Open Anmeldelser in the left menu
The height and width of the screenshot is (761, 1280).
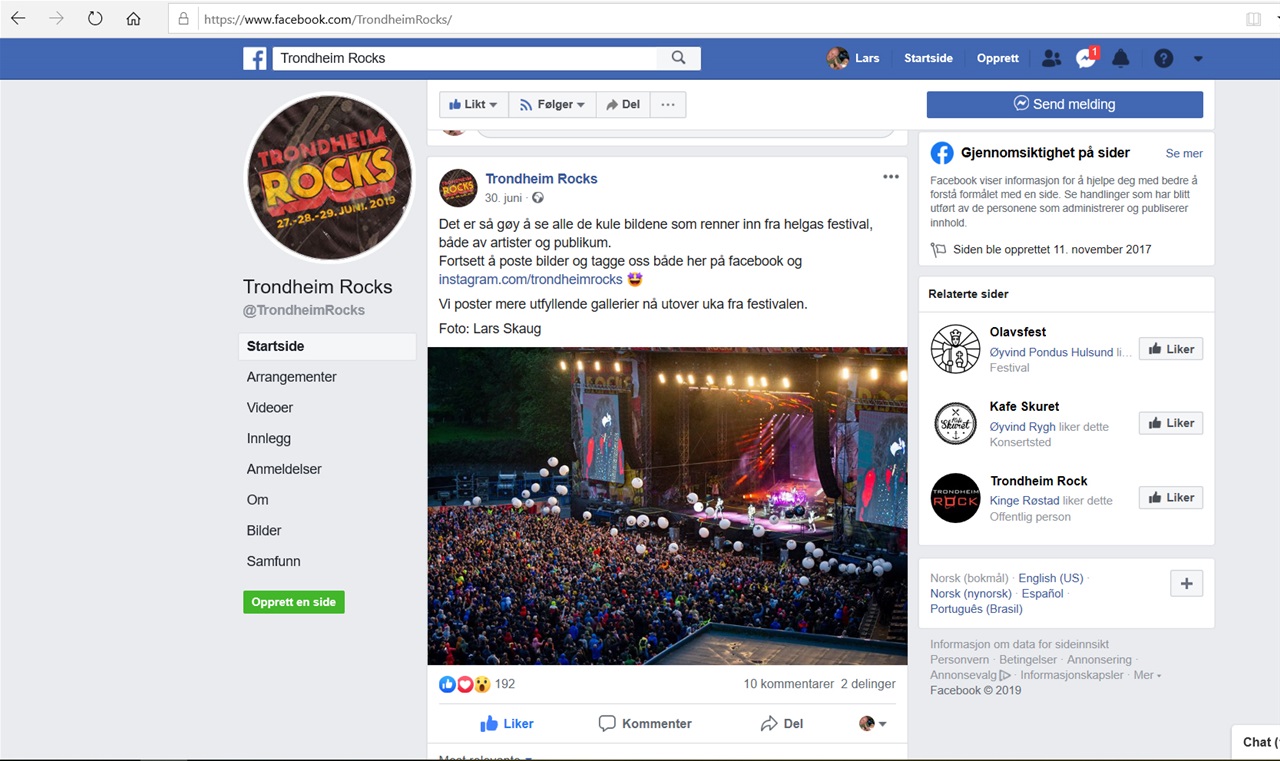[x=284, y=469]
